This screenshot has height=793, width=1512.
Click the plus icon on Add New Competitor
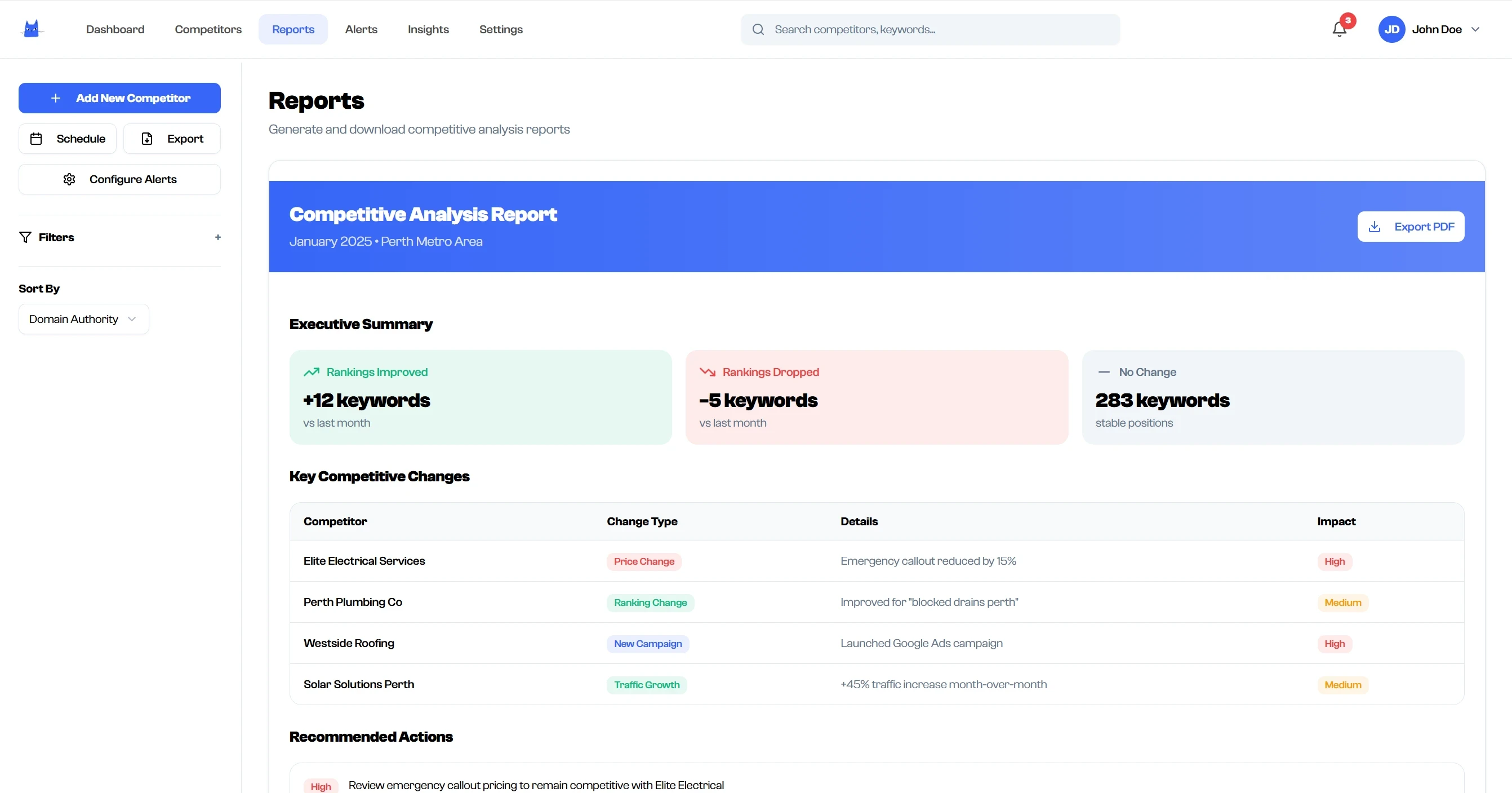coord(56,98)
